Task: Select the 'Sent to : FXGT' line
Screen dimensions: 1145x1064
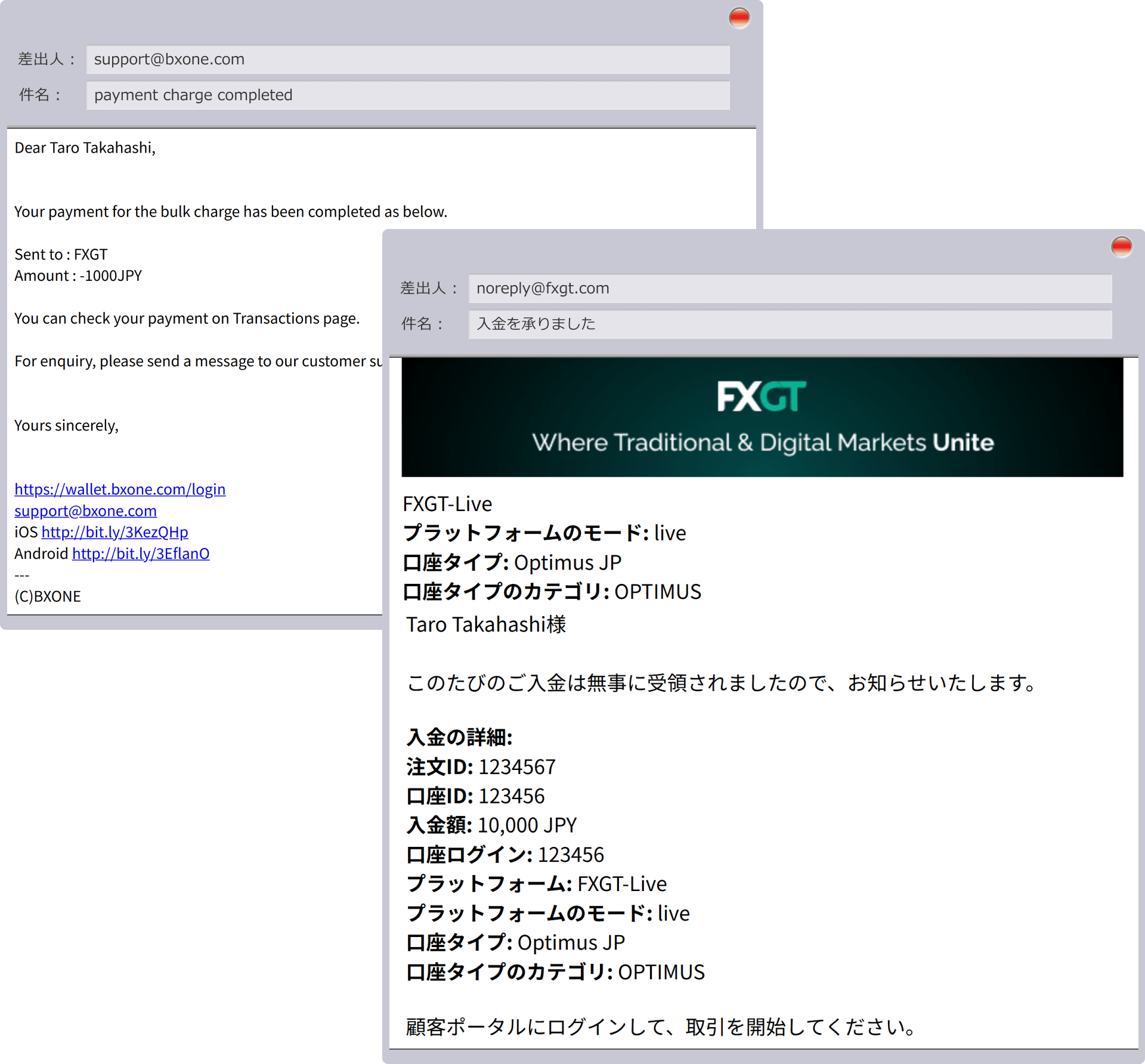Action: click(61, 253)
